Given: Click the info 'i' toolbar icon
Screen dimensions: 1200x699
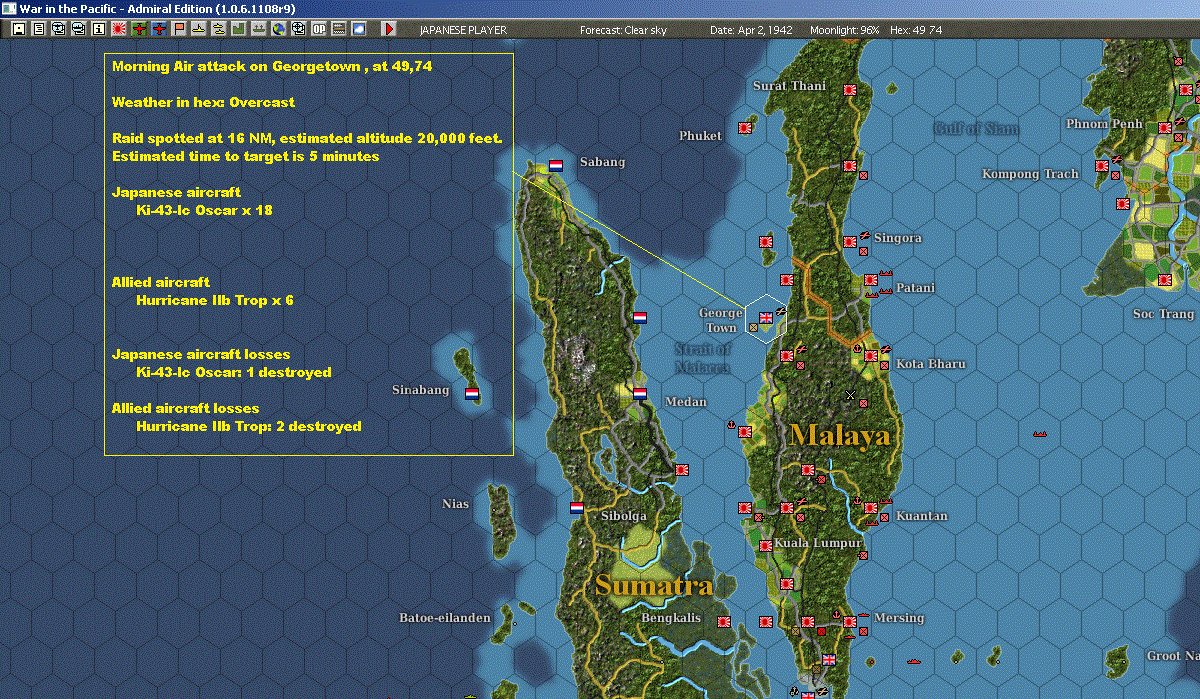Looking at the screenshot, I should (x=98, y=29).
